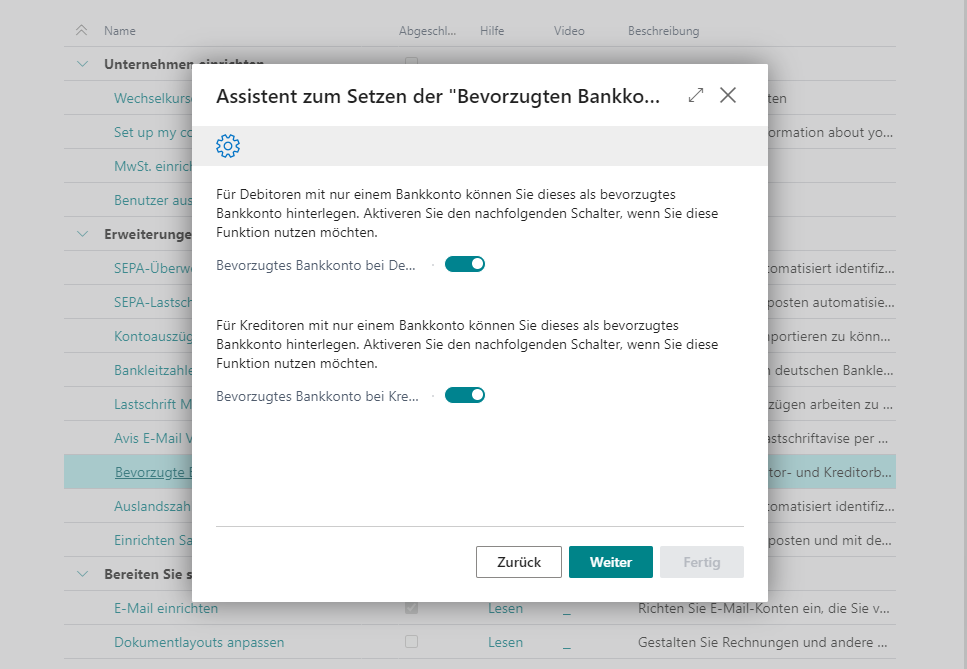
Task: Click the Video column header
Action: (569, 31)
